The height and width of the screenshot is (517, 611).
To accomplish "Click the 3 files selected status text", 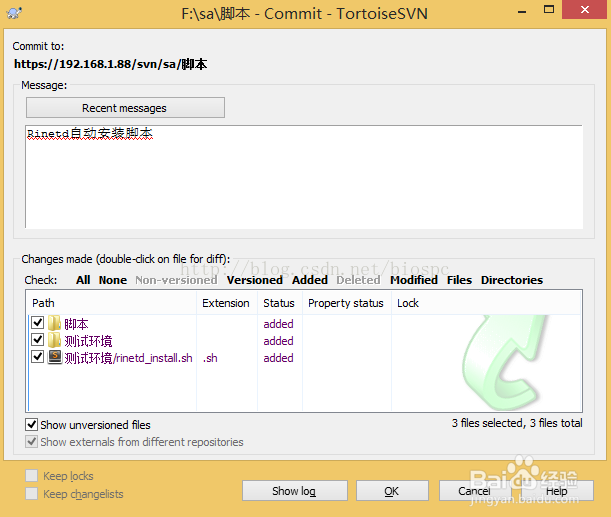I will (x=517, y=423).
